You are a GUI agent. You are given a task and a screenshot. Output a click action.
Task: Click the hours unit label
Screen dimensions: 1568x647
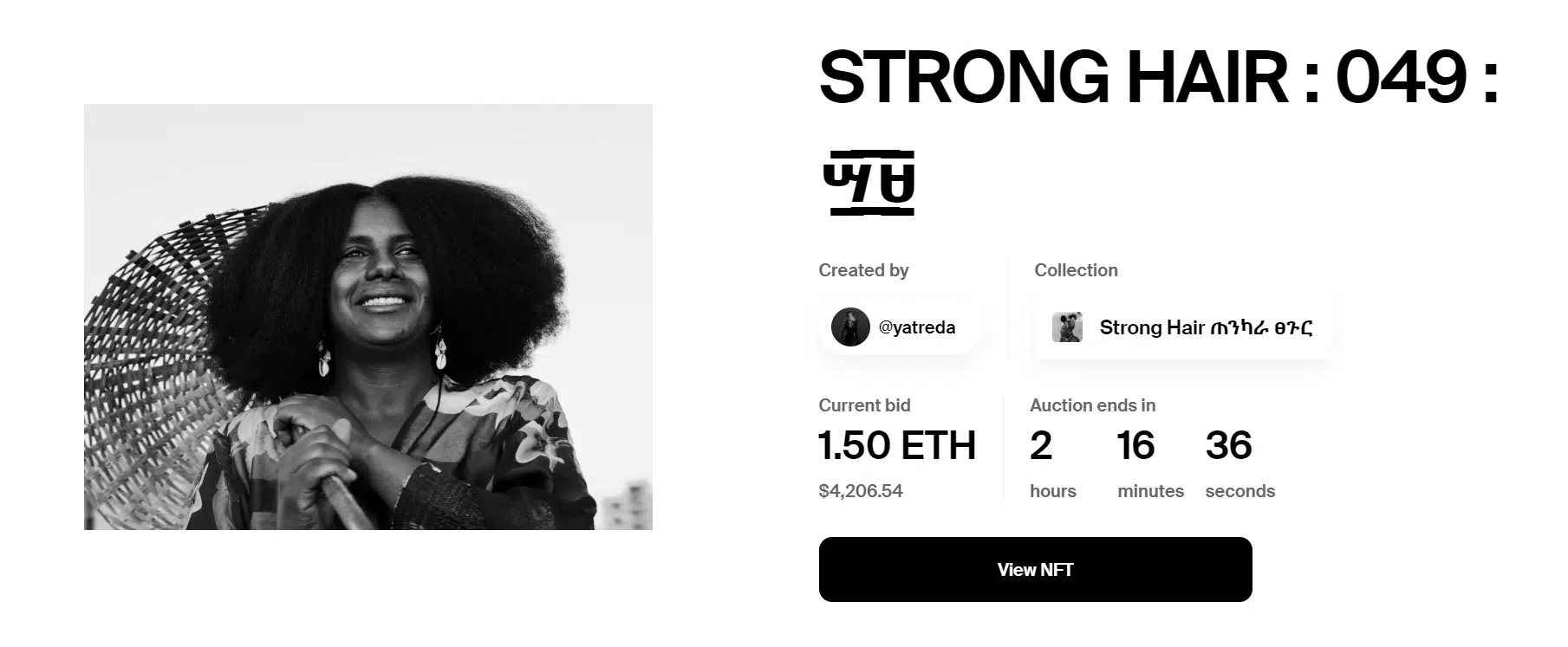click(1053, 491)
